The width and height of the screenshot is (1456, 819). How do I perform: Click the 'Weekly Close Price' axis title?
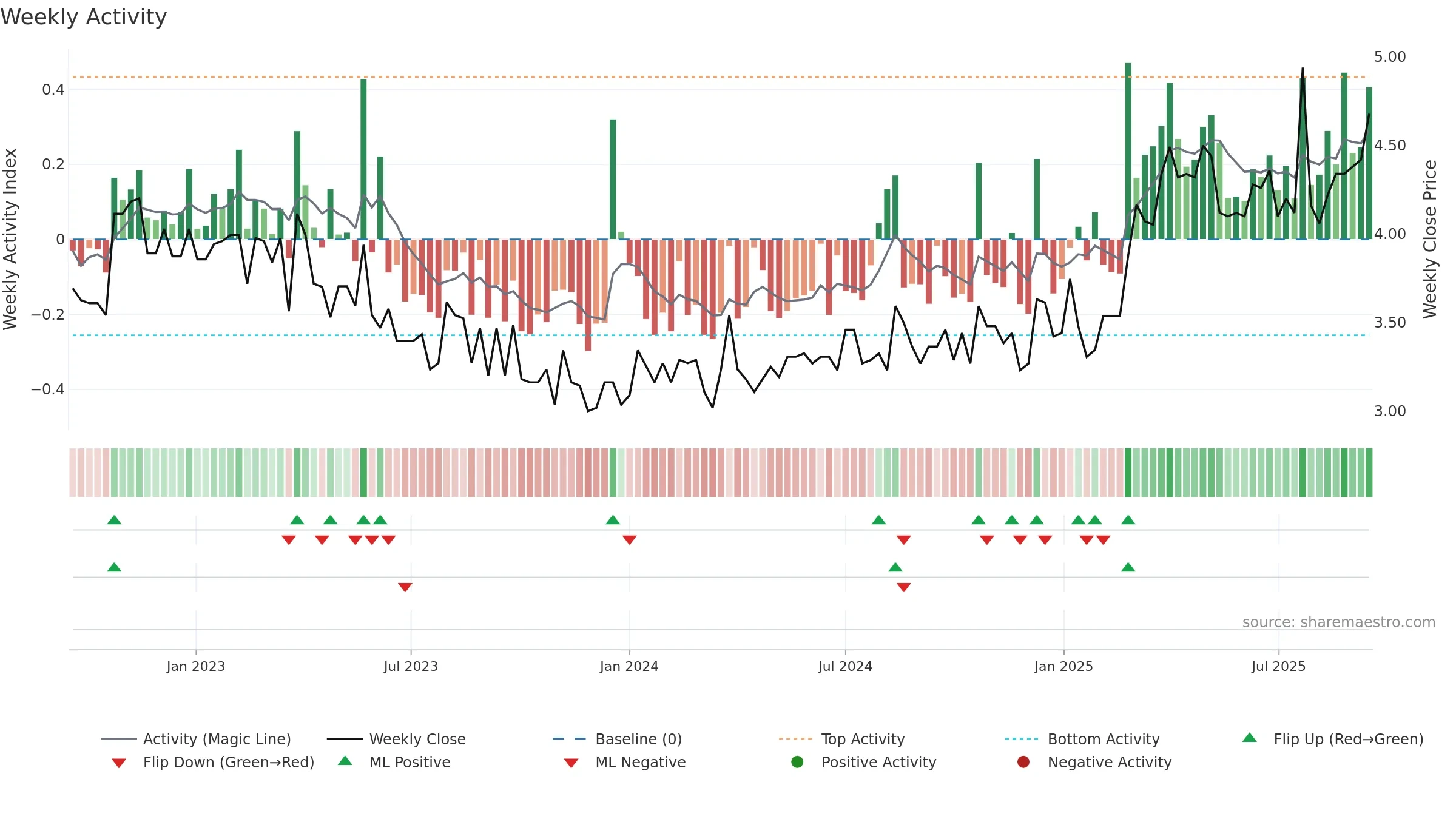pos(1430,239)
